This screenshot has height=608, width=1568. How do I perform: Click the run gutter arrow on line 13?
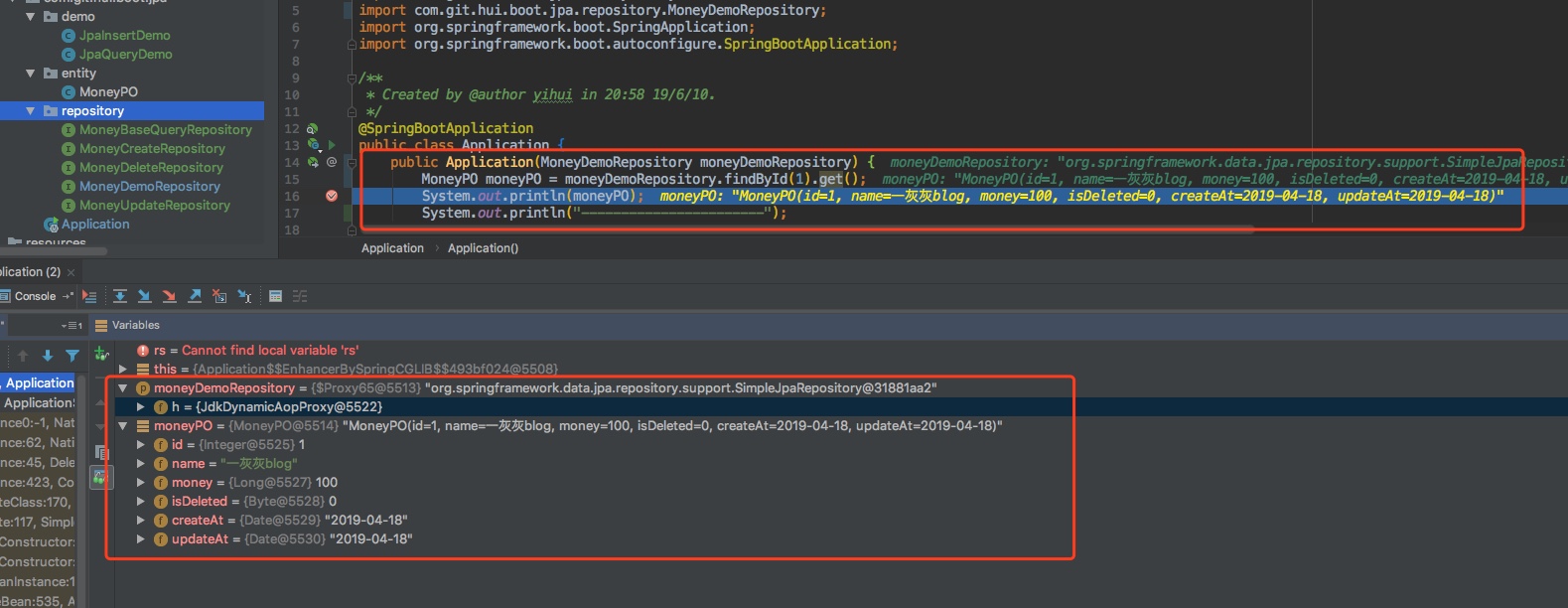pos(332,145)
